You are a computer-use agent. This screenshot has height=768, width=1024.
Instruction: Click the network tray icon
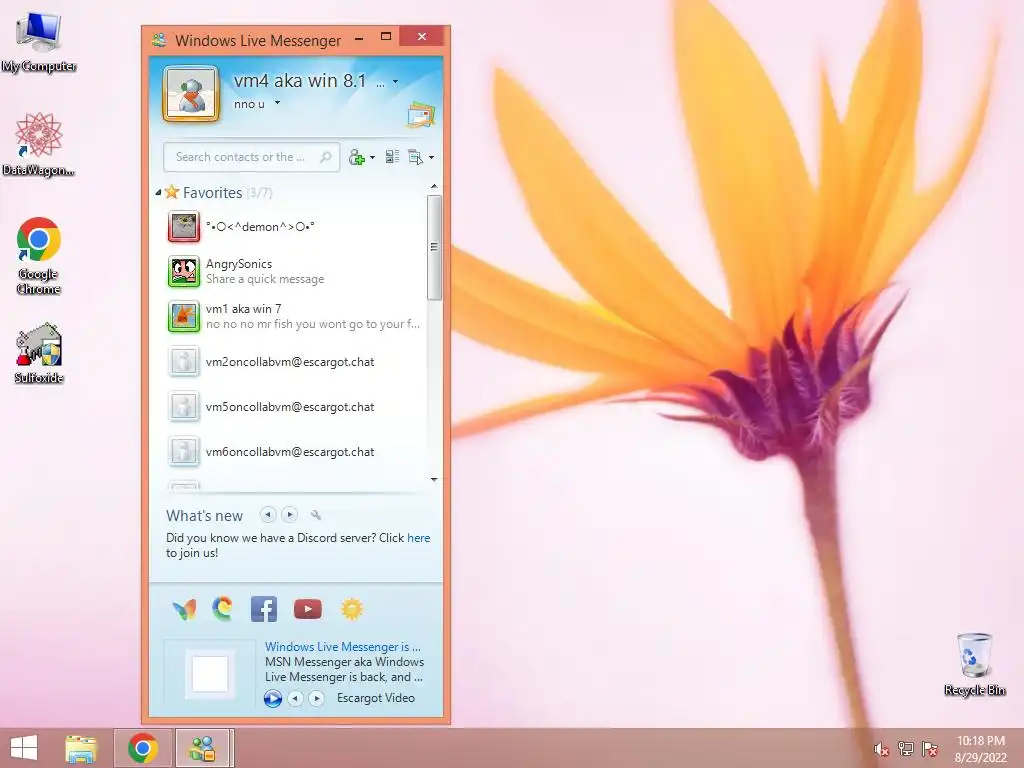pos(906,749)
